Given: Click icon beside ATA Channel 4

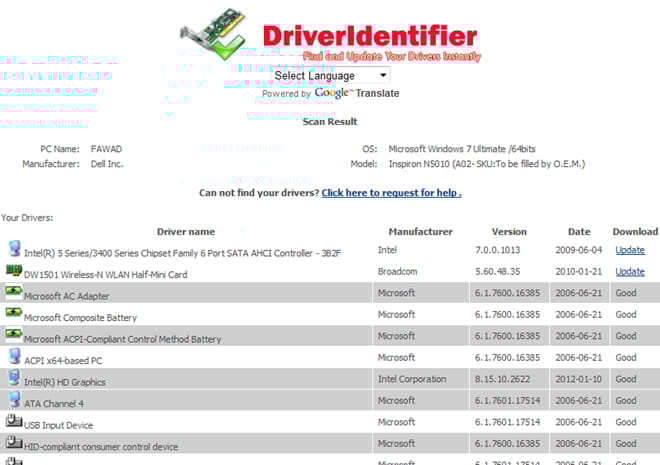Looking at the screenshot, I should [14, 399].
